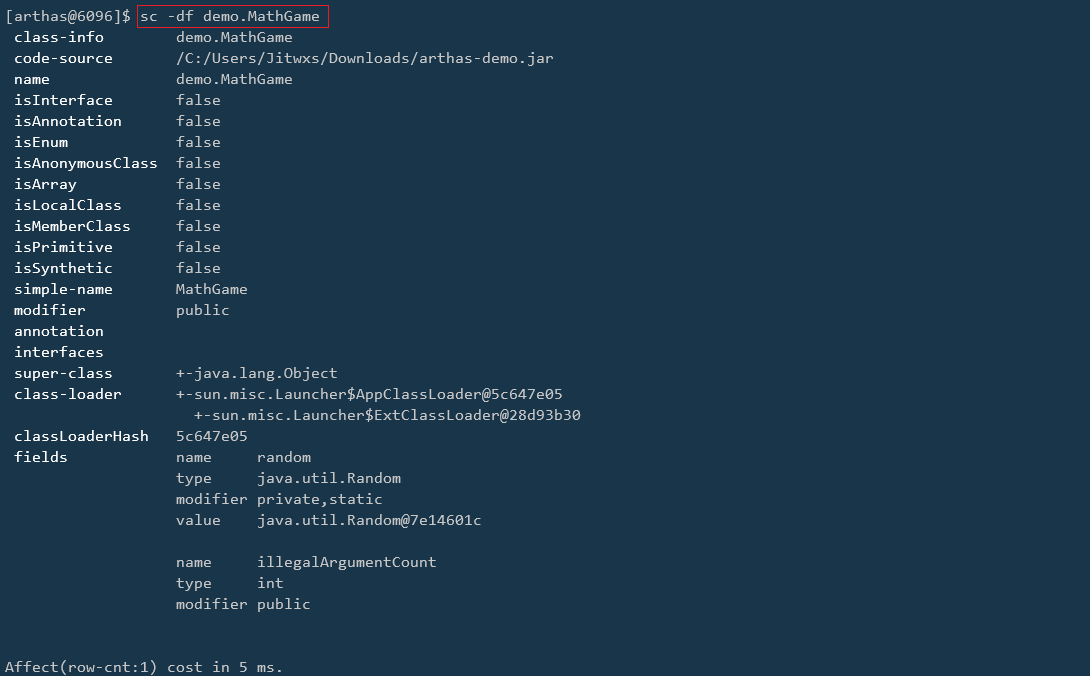Click the illegalArgumentCount field name
This screenshot has width=1090, height=676.
coord(346,562)
